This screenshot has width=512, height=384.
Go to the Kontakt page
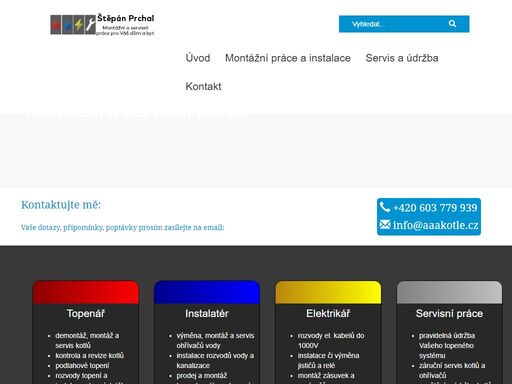(203, 86)
